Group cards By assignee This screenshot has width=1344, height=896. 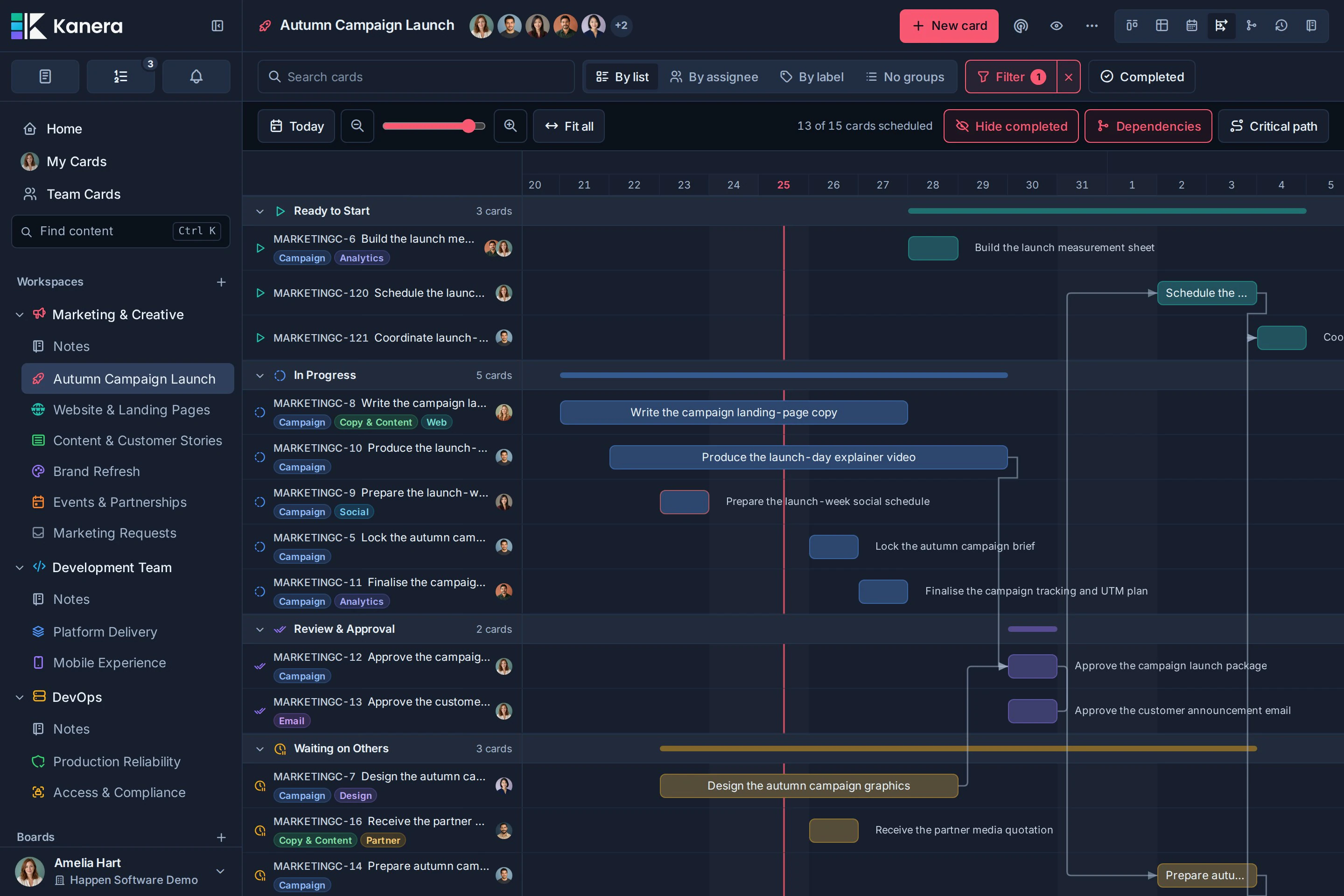click(714, 77)
